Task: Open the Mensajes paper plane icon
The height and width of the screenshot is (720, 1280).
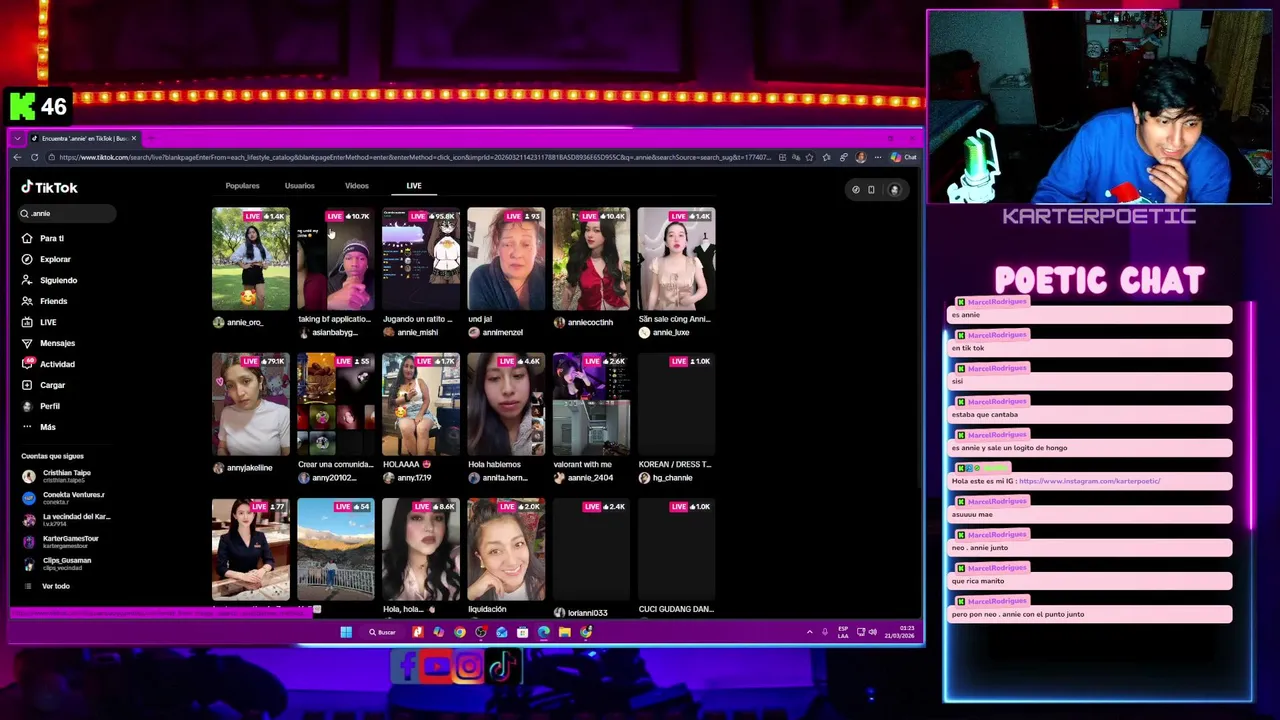Action: [27, 343]
